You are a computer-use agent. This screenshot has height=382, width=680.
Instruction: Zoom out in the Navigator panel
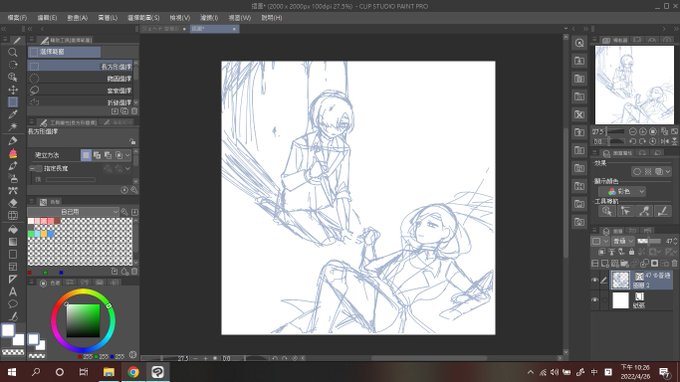click(633, 131)
